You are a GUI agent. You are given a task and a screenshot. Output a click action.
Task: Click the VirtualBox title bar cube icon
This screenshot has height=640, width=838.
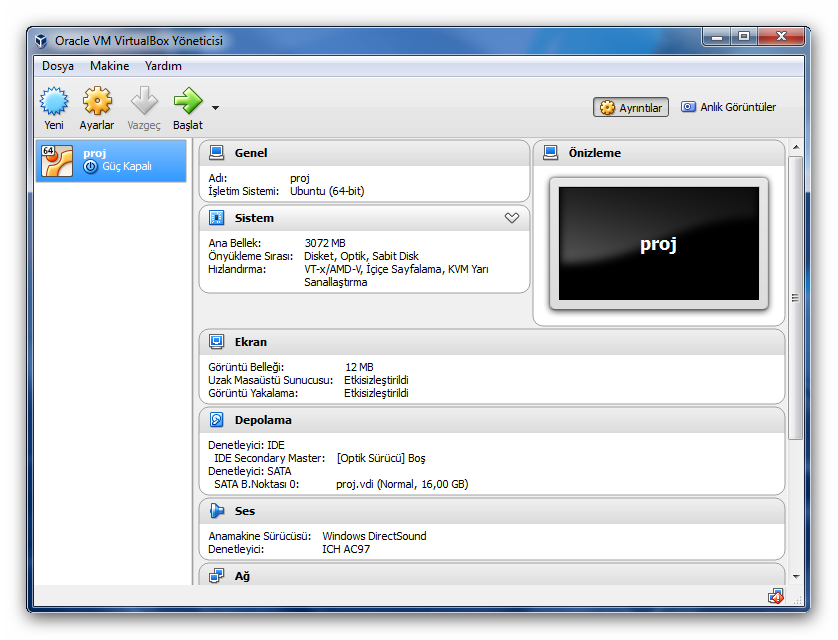[x=41, y=41]
